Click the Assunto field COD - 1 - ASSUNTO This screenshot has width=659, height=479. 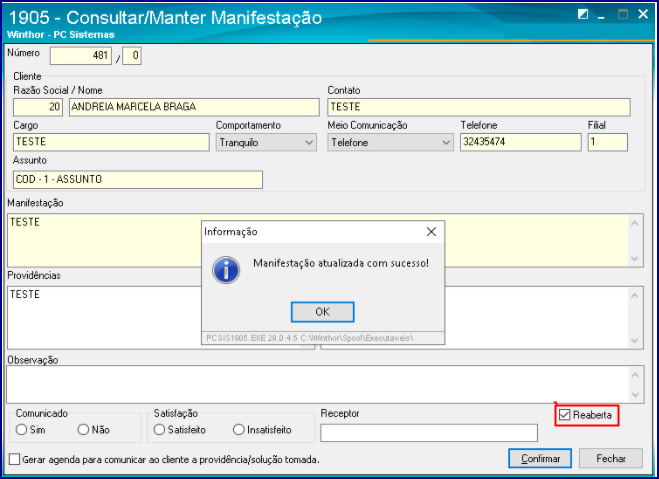(x=138, y=179)
